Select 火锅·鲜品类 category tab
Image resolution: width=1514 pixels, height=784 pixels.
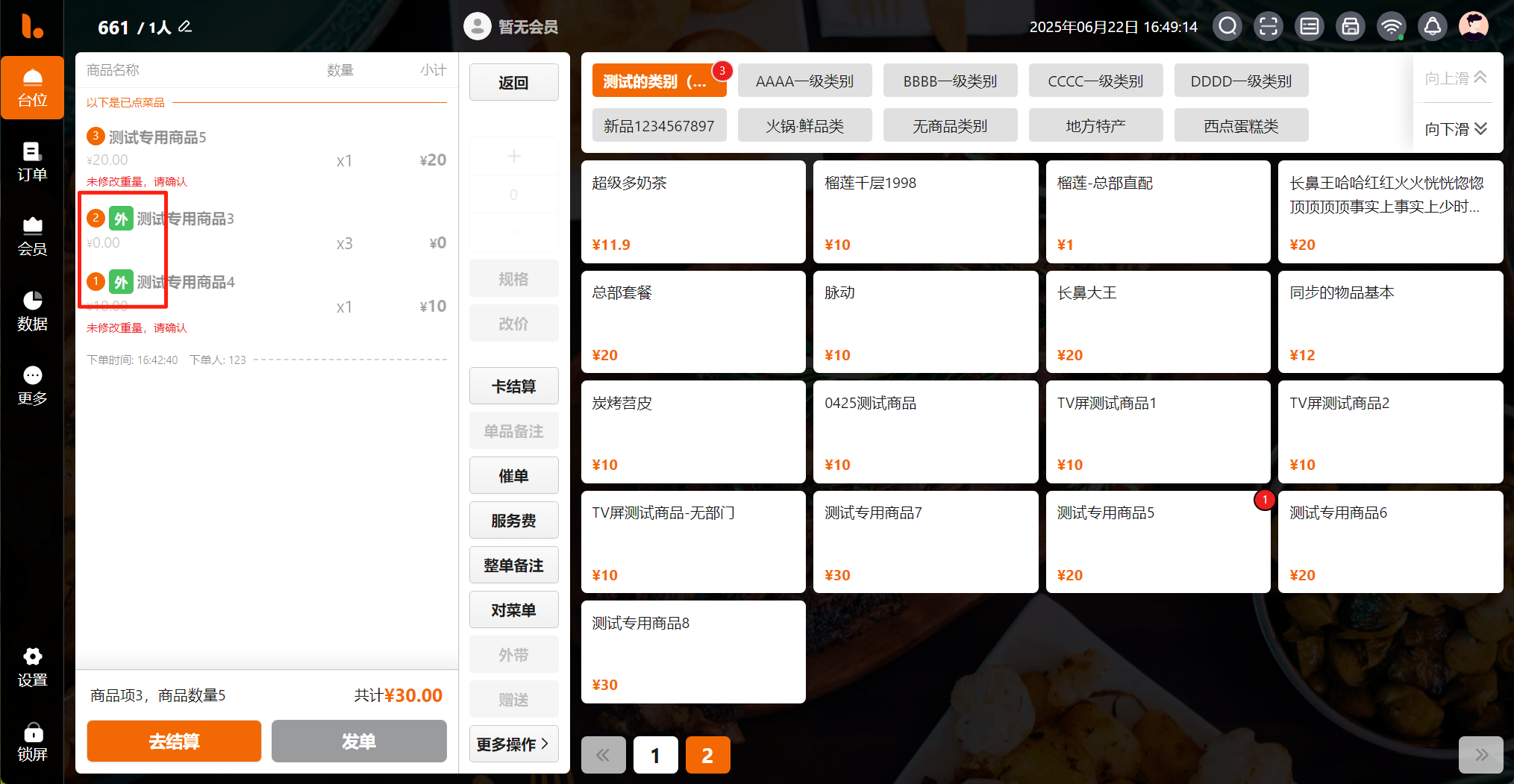click(x=804, y=125)
